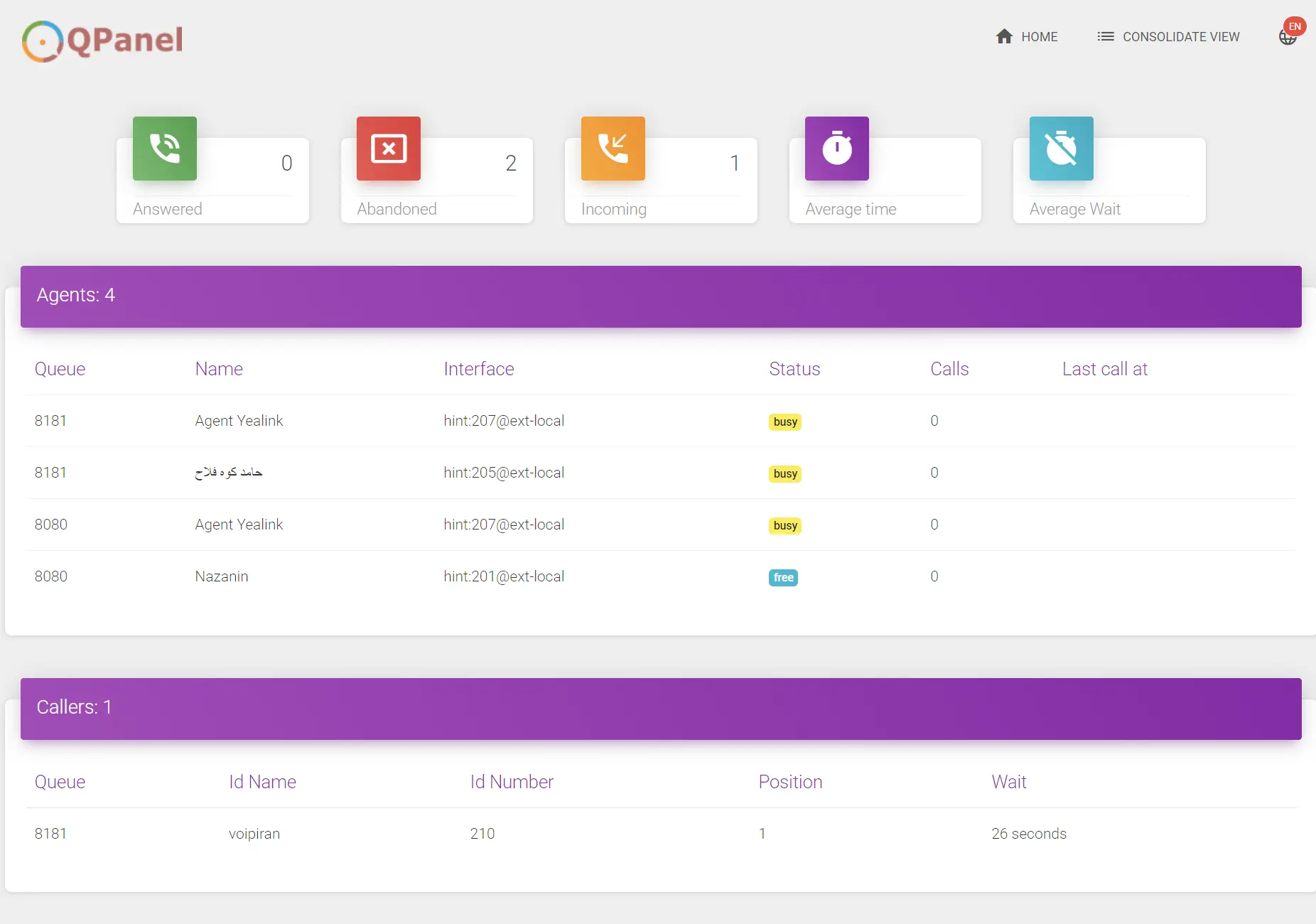Switch to CONSOLIDATE VIEW
This screenshot has width=1316, height=924.
pos(1180,36)
